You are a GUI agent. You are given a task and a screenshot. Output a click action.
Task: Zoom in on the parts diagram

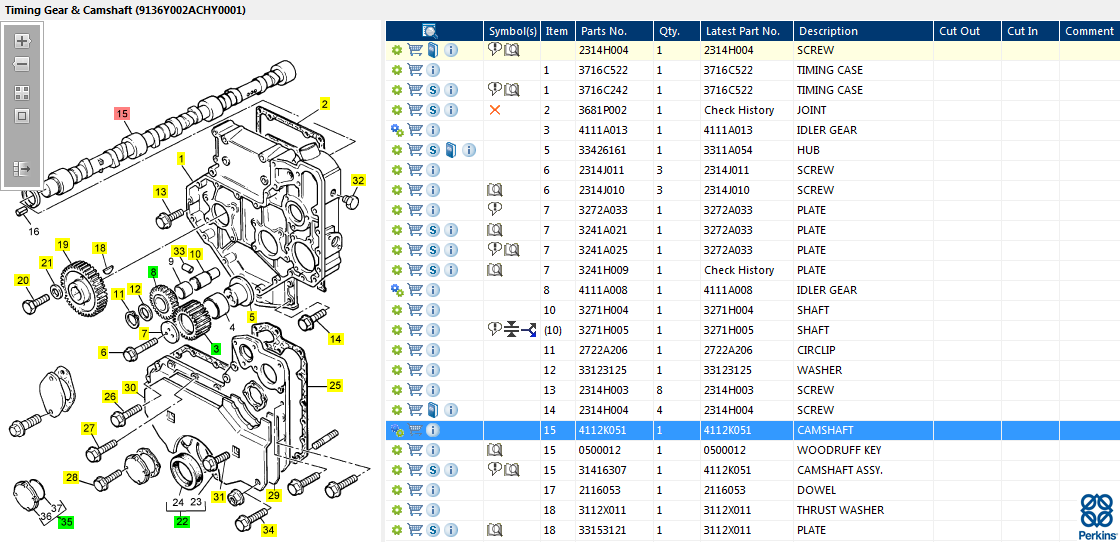22,41
